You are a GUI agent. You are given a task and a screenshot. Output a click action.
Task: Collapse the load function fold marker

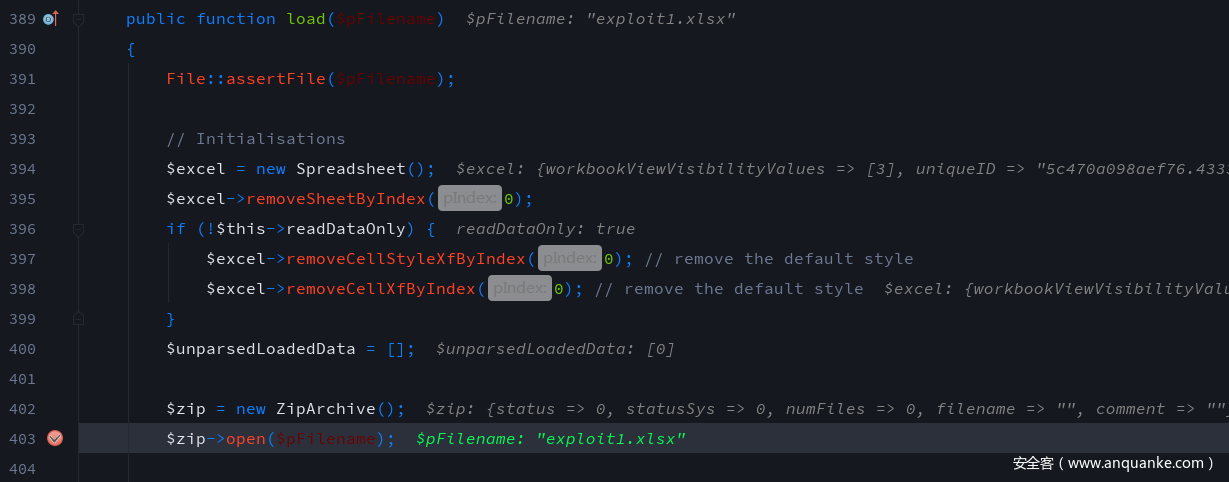(79, 19)
